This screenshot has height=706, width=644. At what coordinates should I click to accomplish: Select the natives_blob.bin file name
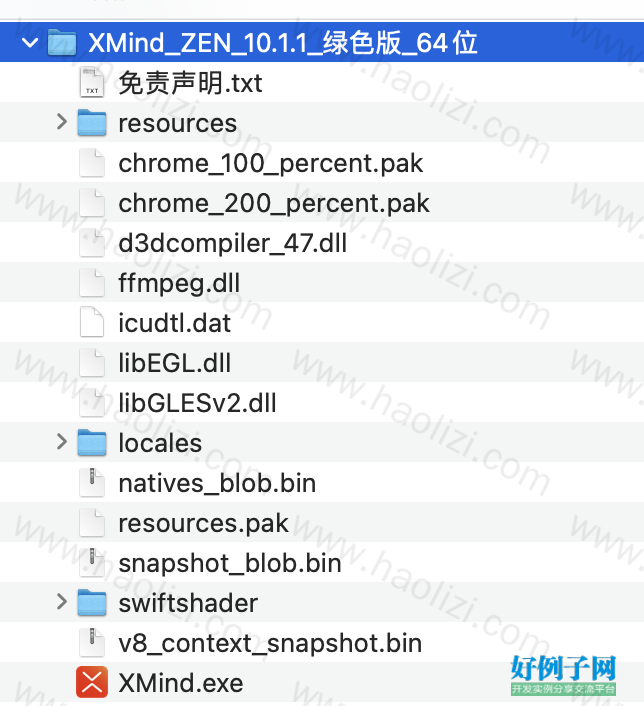click(217, 484)
